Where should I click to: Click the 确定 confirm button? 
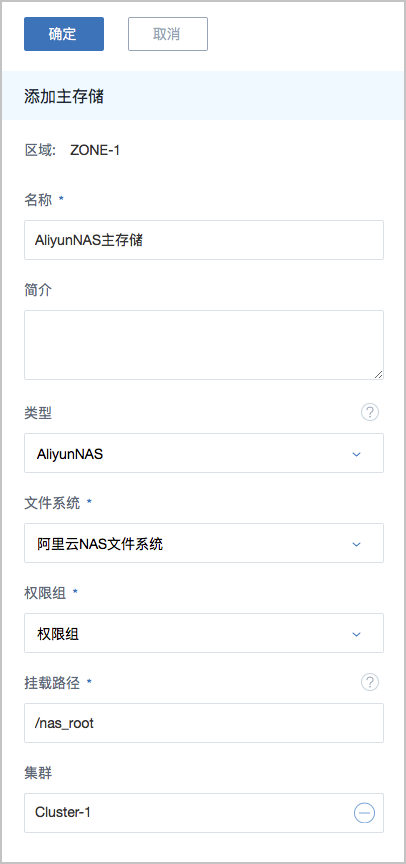click(64, 34)
